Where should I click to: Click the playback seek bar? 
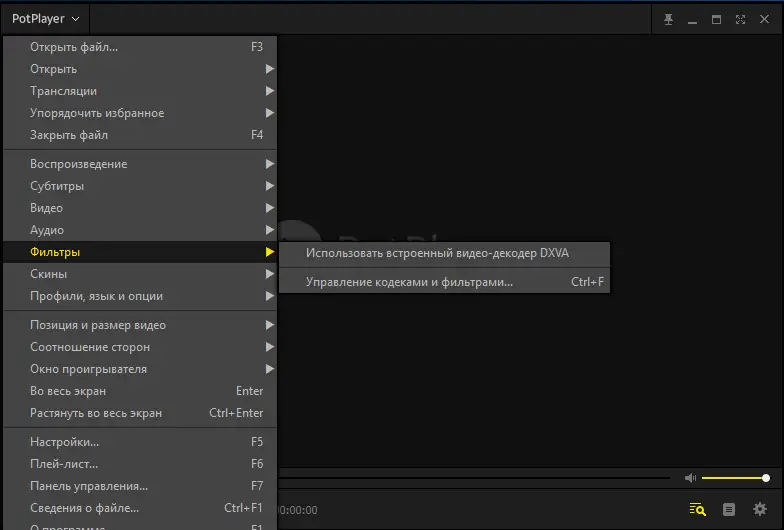(x=474, y=478)
